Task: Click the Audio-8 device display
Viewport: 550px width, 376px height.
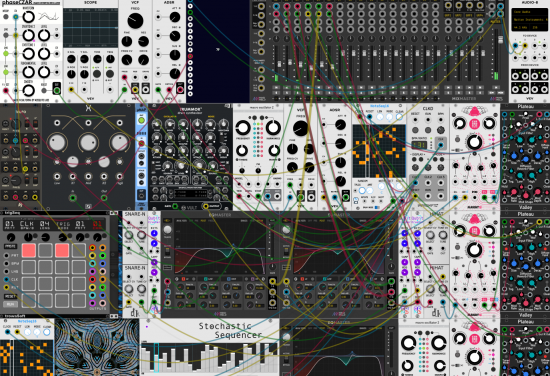Action: click(530, 20)
